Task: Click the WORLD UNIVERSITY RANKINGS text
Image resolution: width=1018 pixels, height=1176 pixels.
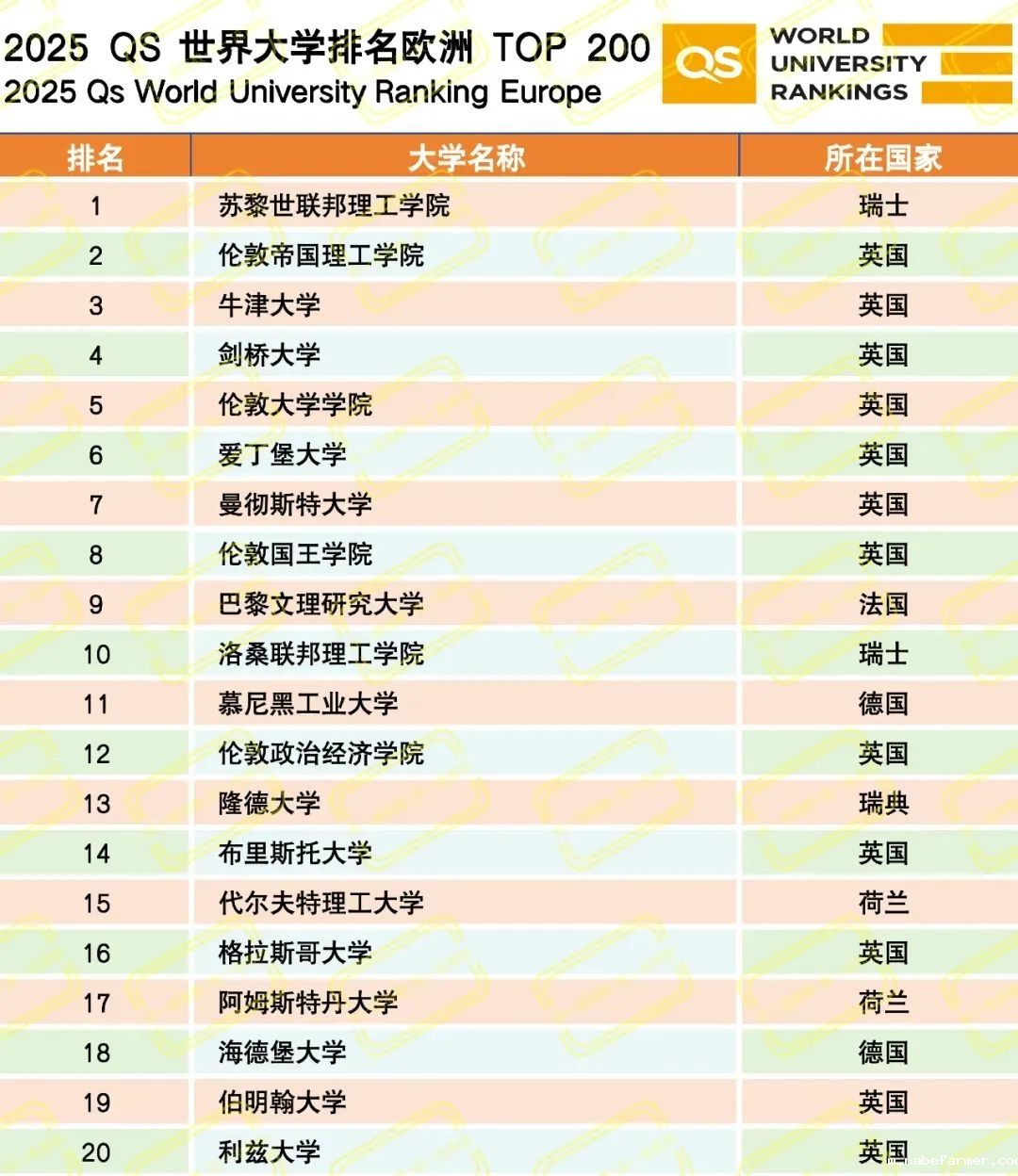Action: pos(848,64)
